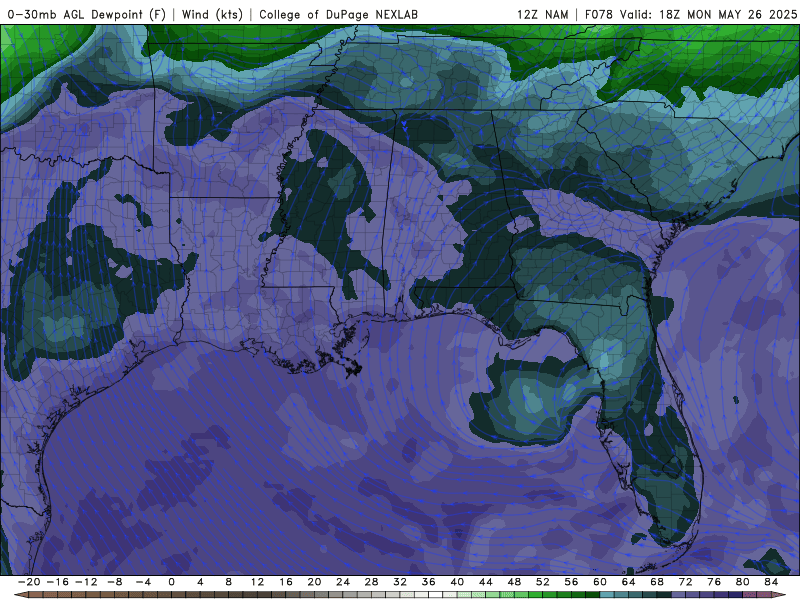800x600 pixels.
Task: Click the 28 value on the legend scale
Action: point(371,582)
